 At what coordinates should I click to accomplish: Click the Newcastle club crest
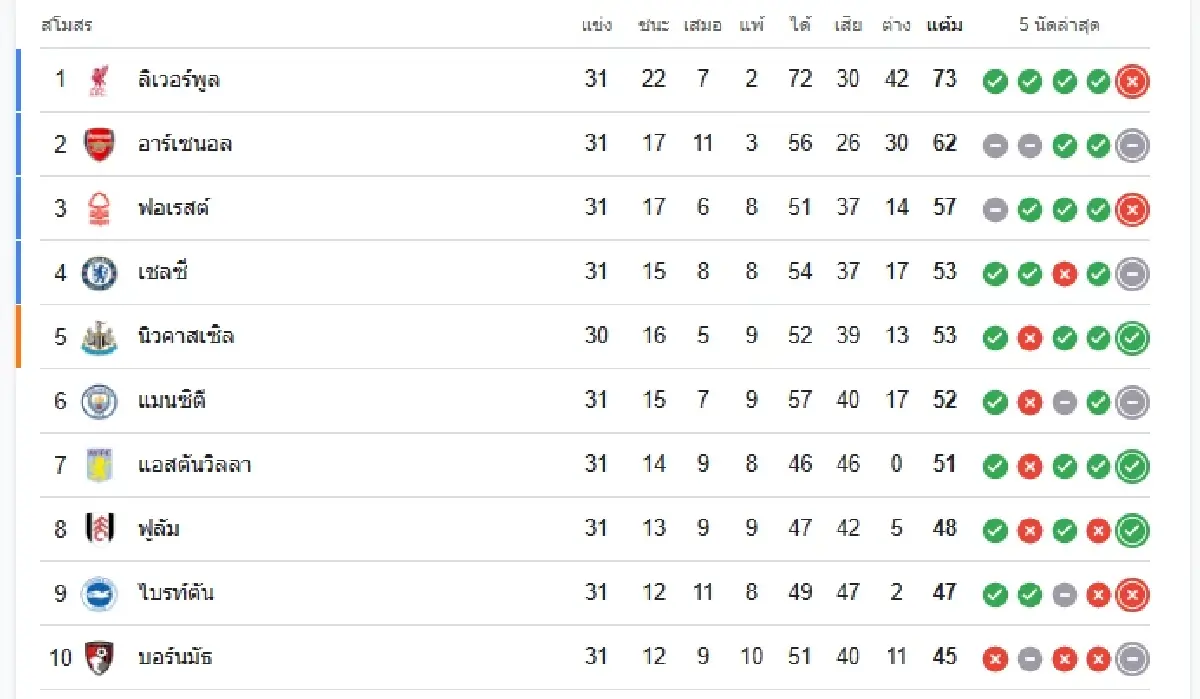(98, 337)
